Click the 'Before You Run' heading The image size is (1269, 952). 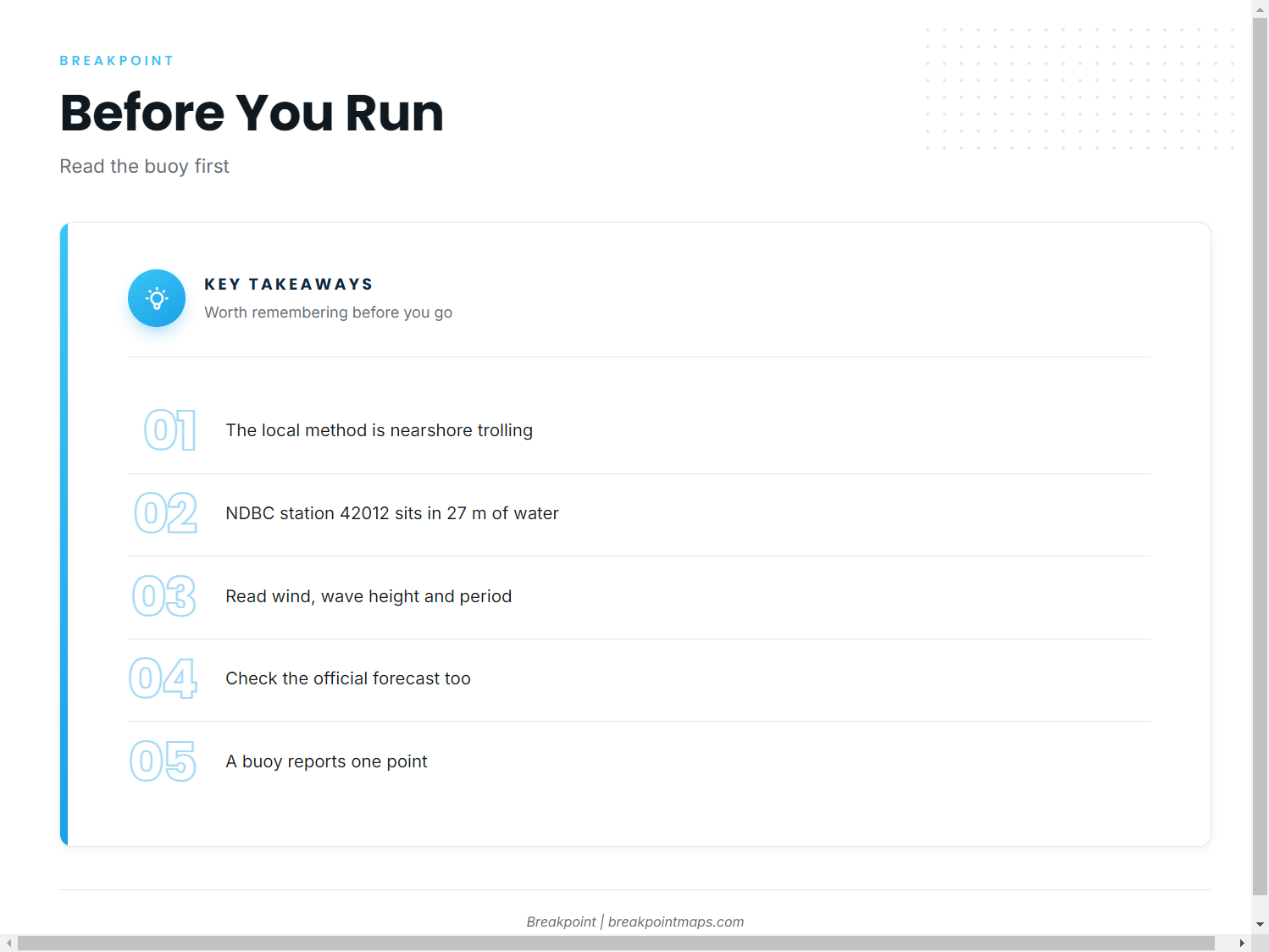tap(252, 113)
